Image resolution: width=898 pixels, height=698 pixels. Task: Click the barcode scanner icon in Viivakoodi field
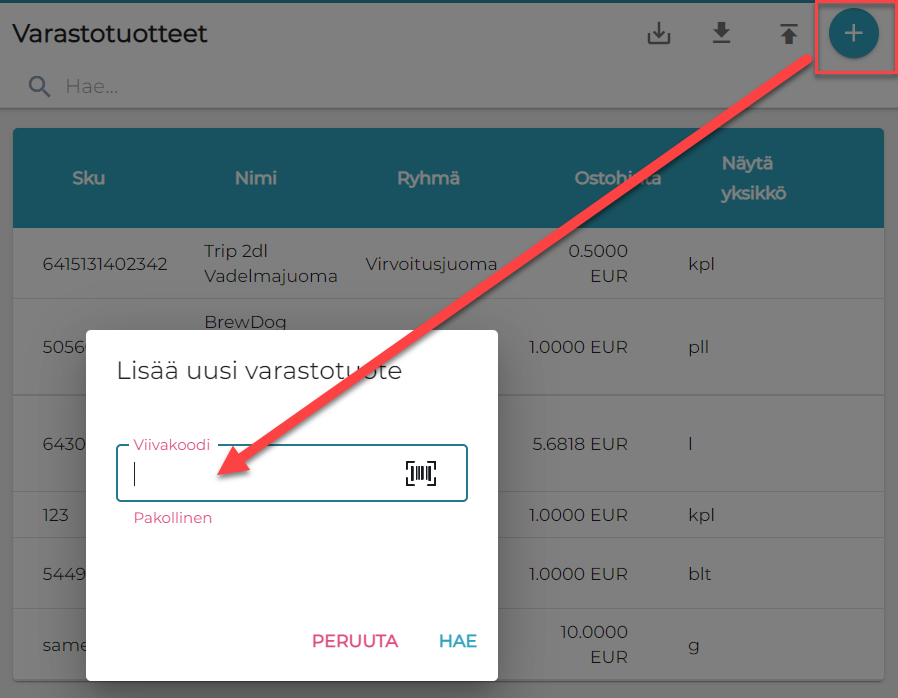pos(421,474)
